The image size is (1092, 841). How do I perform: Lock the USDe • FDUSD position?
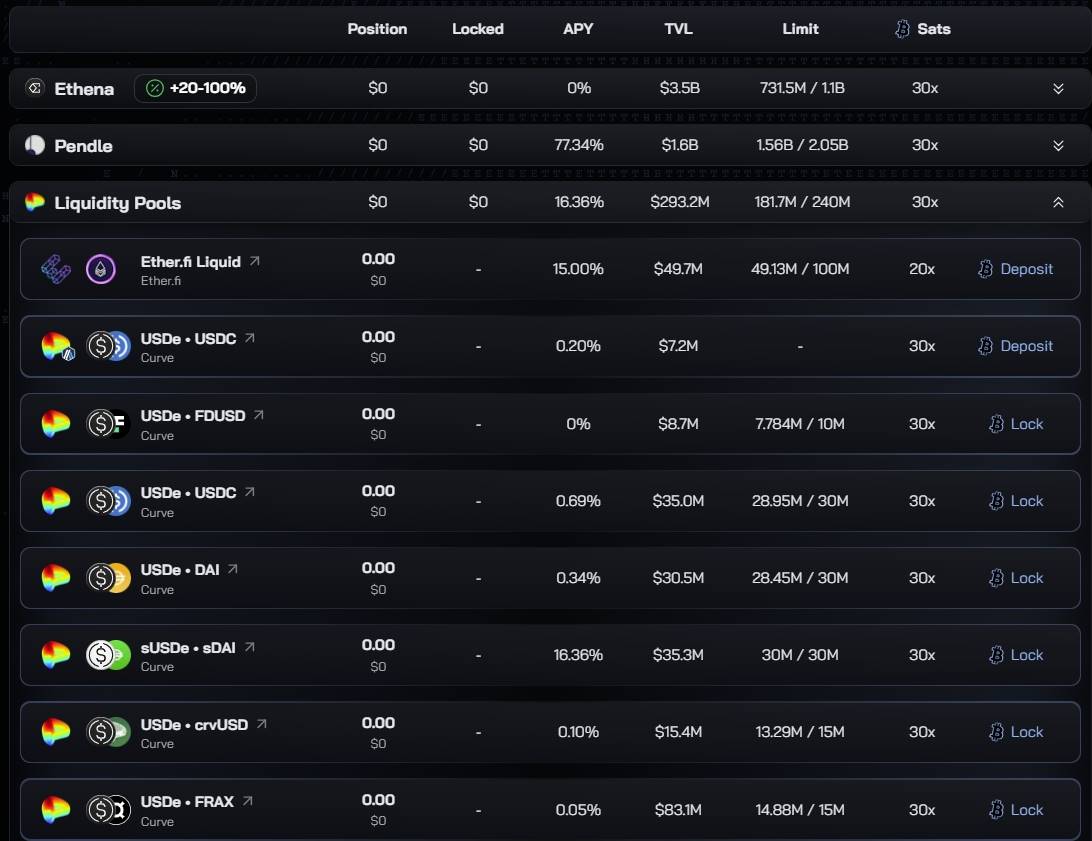[x=1016, y=424]
